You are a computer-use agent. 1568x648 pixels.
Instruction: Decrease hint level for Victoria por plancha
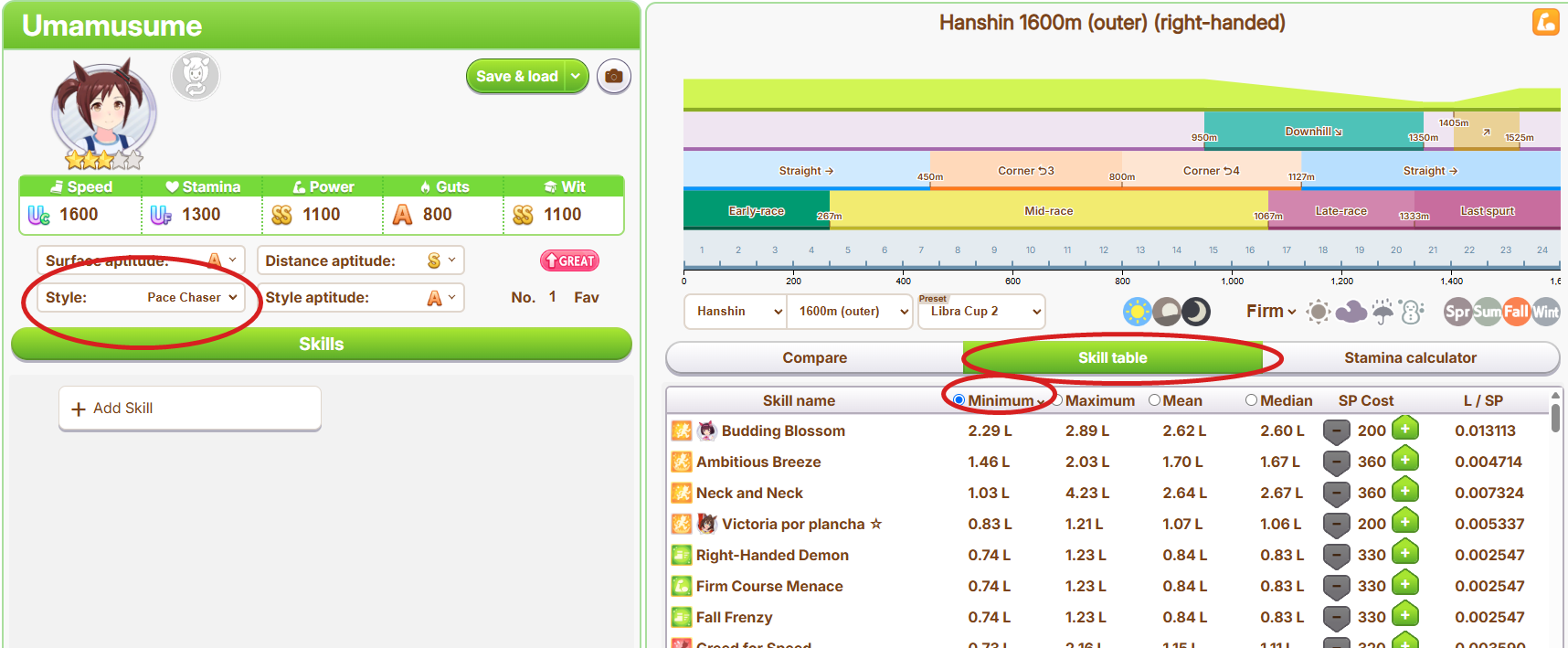click(1337, 525)
